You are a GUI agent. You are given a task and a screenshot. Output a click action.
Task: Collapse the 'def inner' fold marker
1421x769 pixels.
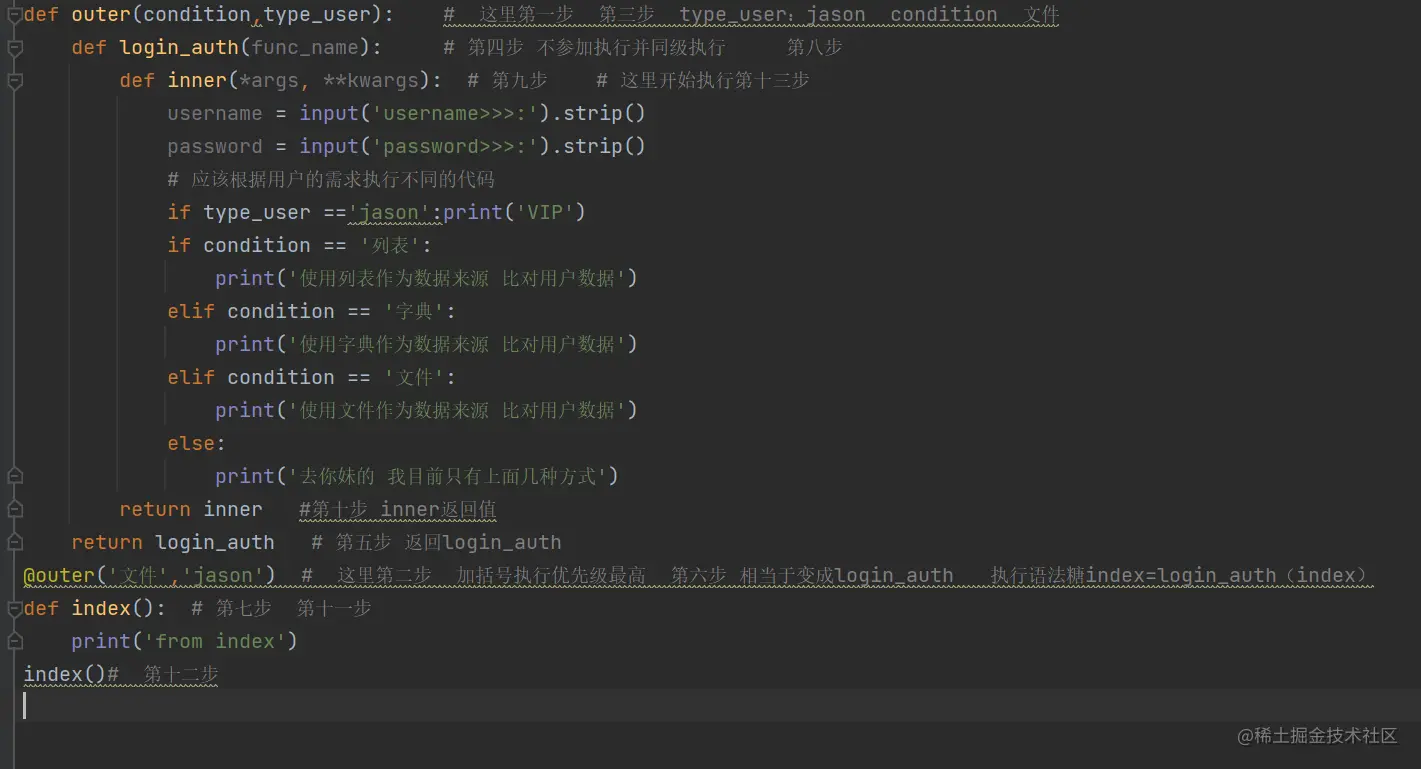[14, 81]
